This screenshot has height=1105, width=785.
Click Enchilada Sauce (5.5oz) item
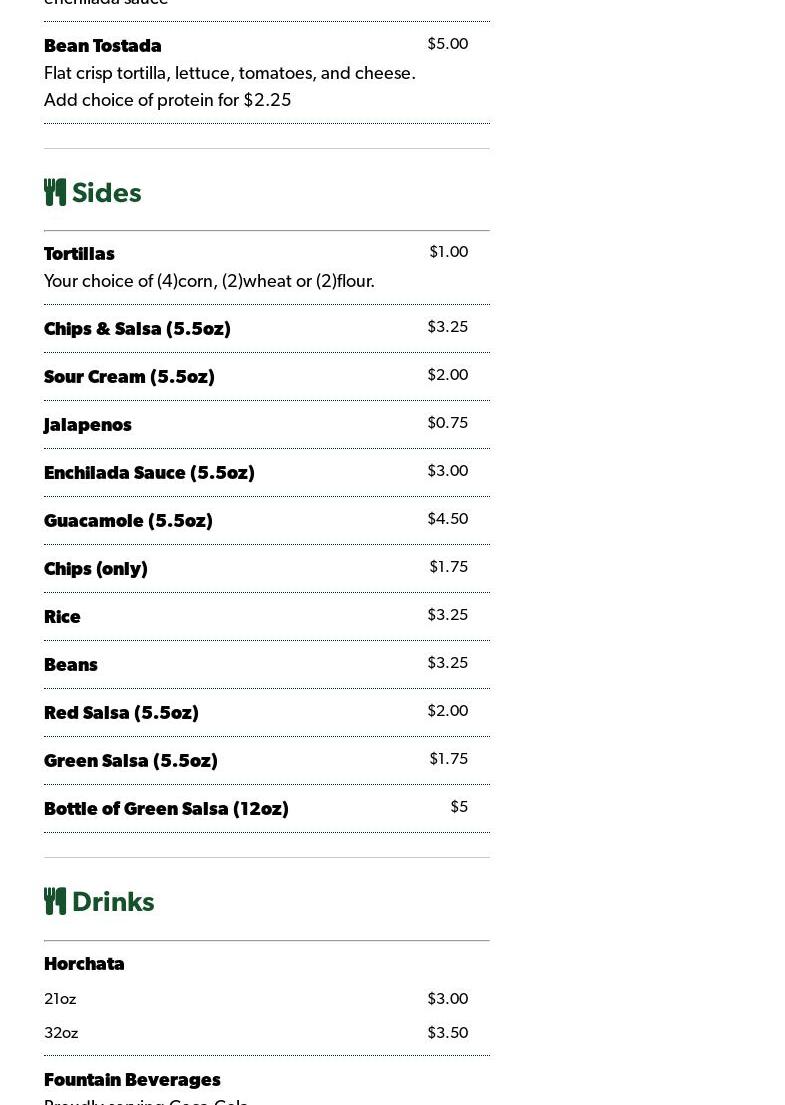(x=149, y=473)
